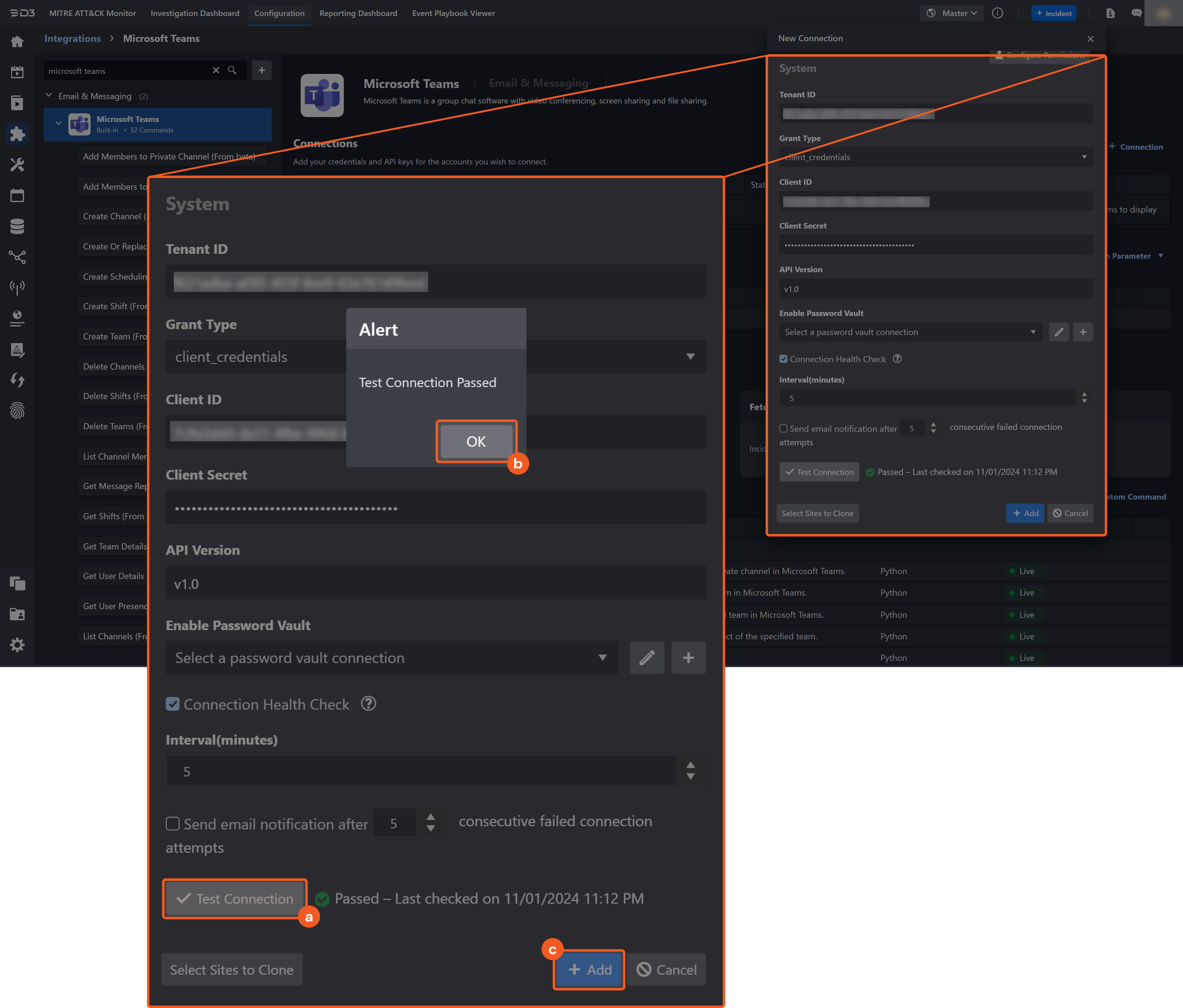Screen dimensions: 1183x1008
Task: Click OK in the Alert dialog
Action: (476, 441)
